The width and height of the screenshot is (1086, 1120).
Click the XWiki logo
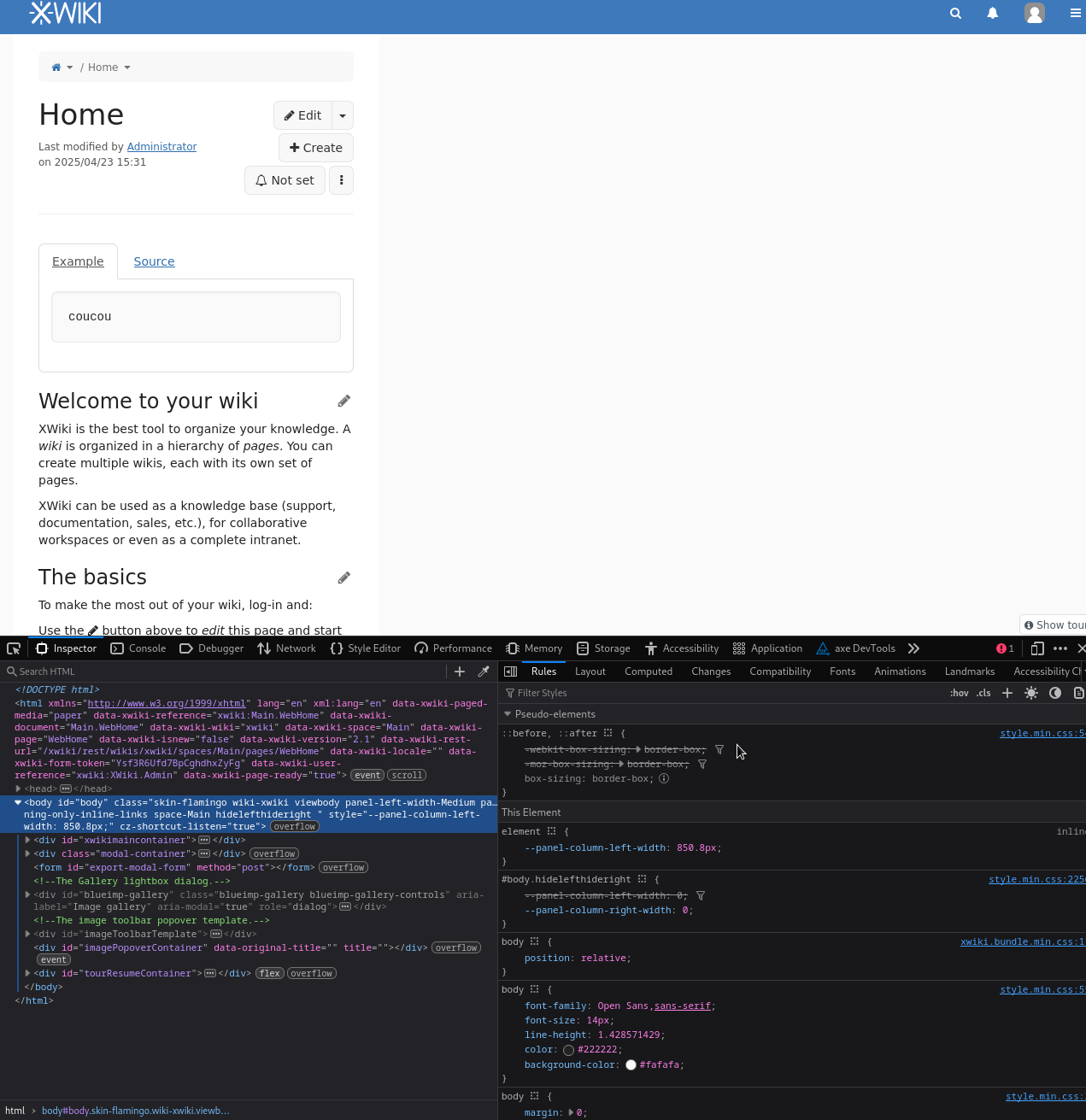[65, 13]
